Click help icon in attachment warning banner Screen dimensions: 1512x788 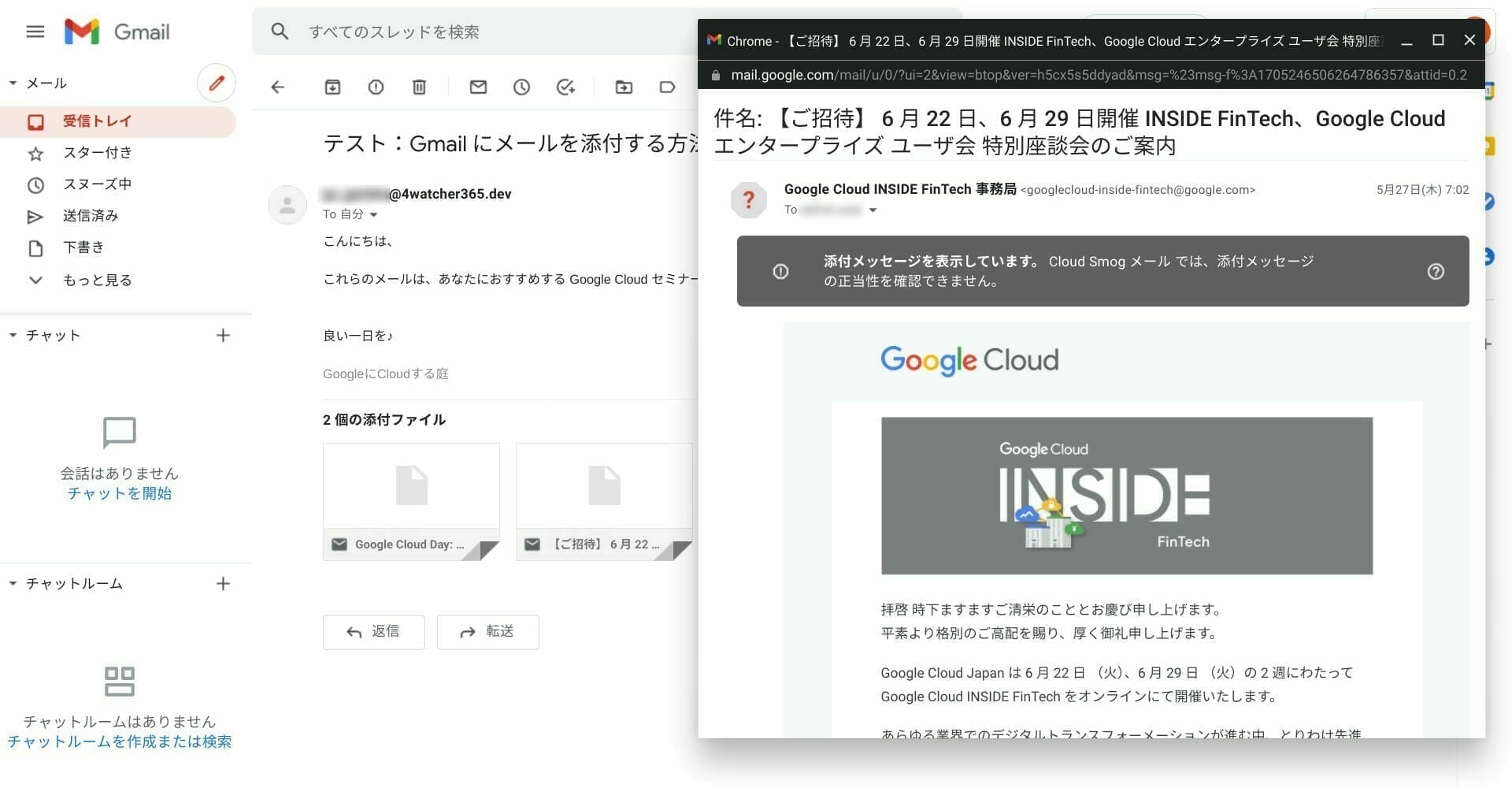1436,271
